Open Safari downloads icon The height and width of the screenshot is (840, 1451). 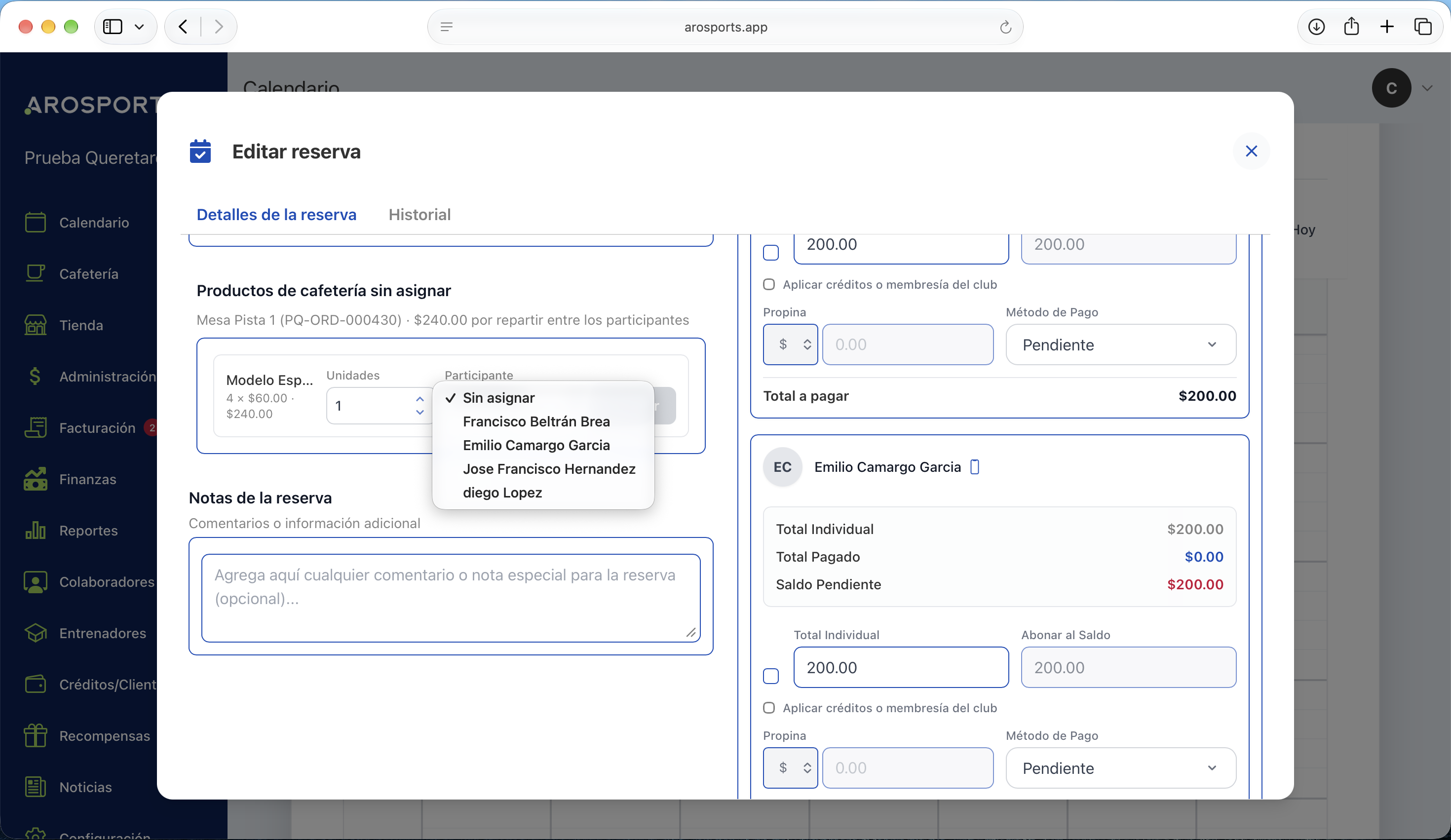(1316, 27)
